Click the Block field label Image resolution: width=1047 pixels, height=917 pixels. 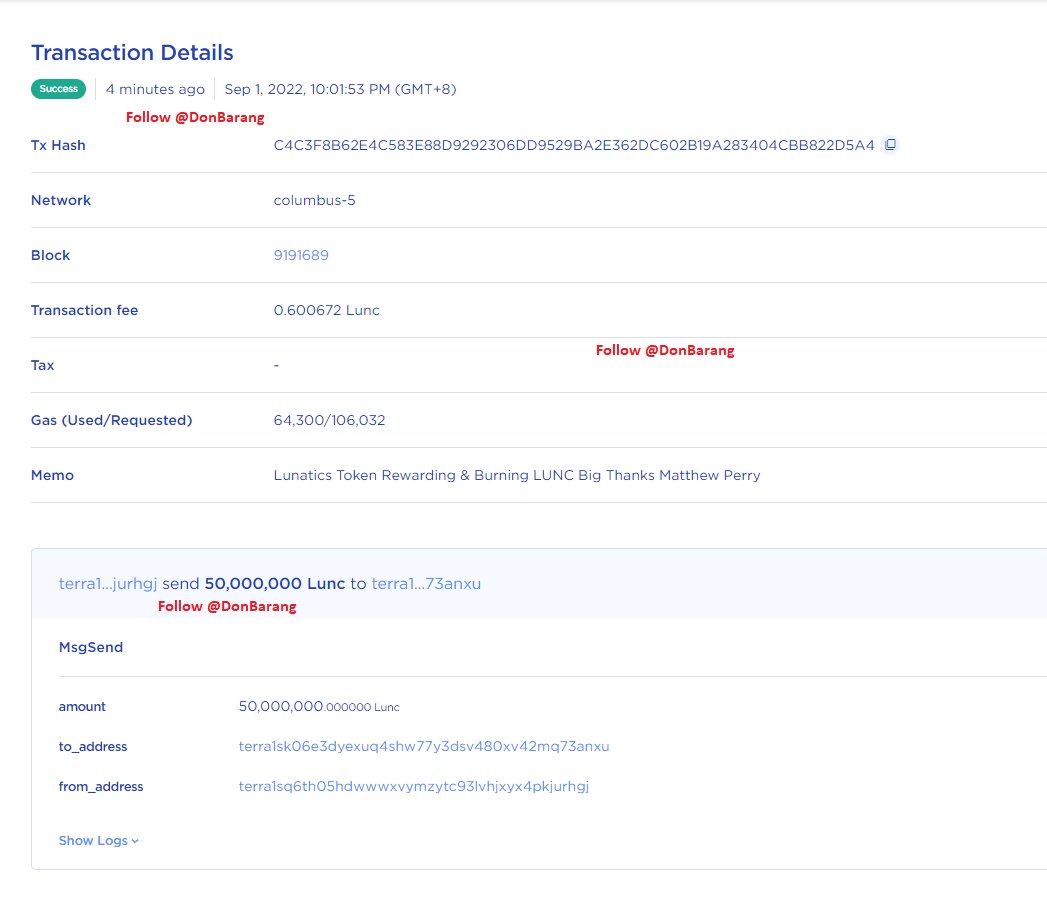point(50,255)
